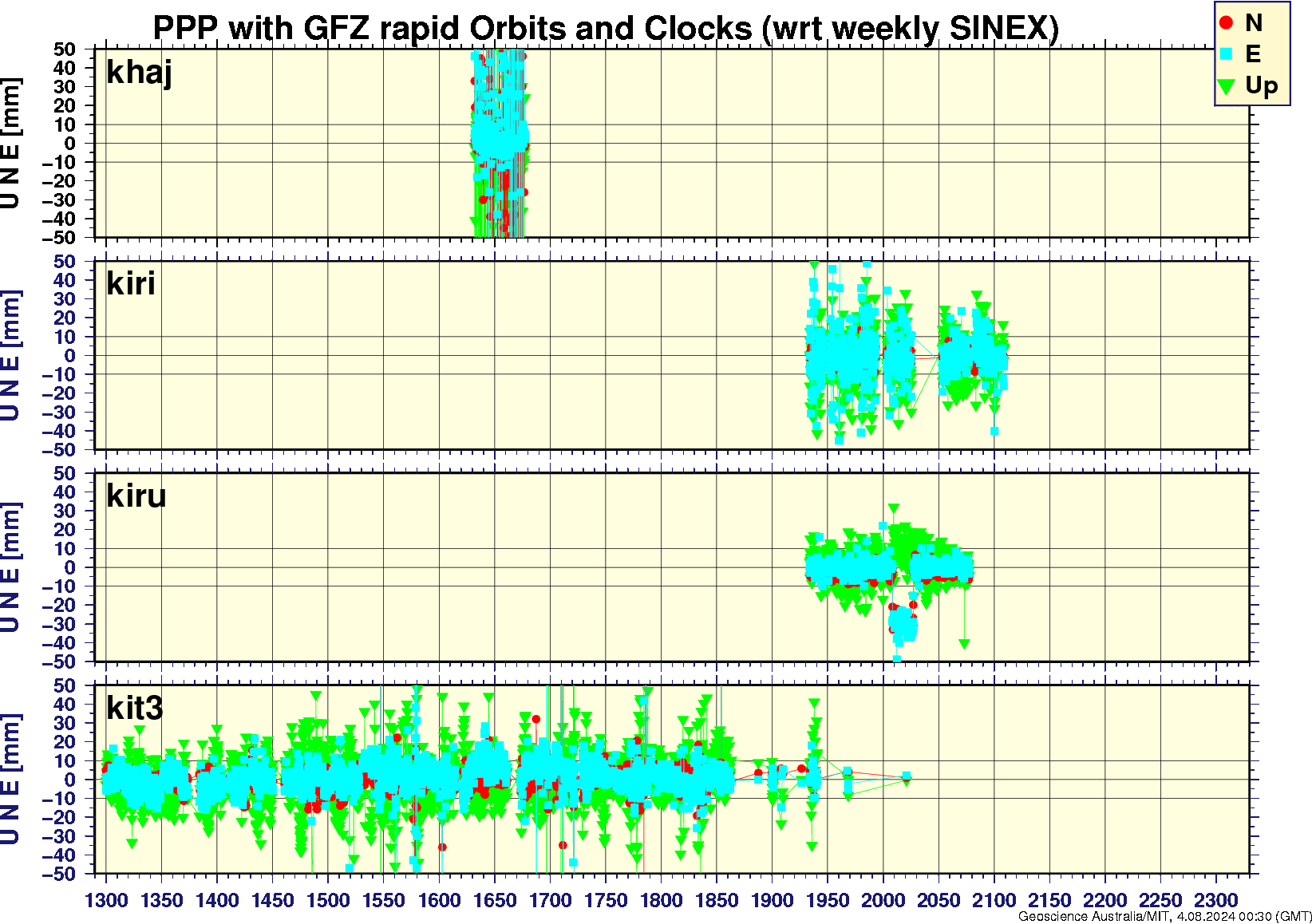Select the 'kit3' station label

[135, 708]
